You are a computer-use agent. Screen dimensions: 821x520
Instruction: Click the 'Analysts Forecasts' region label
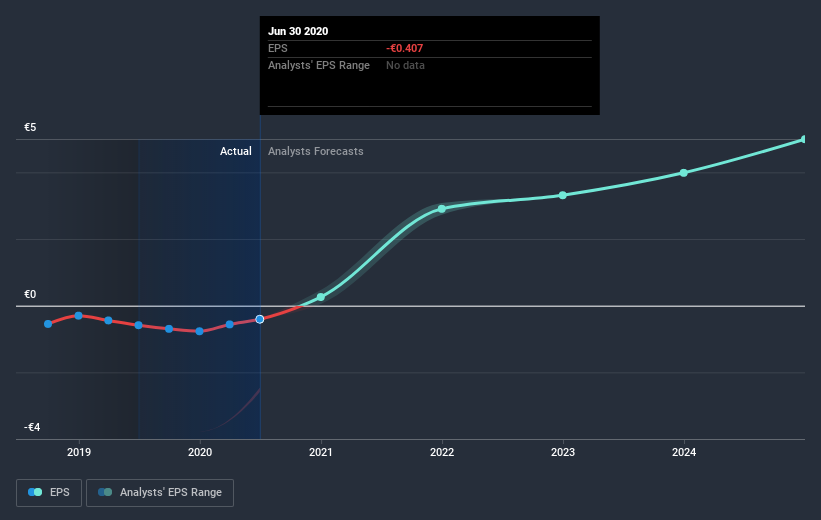pos(316,151)
